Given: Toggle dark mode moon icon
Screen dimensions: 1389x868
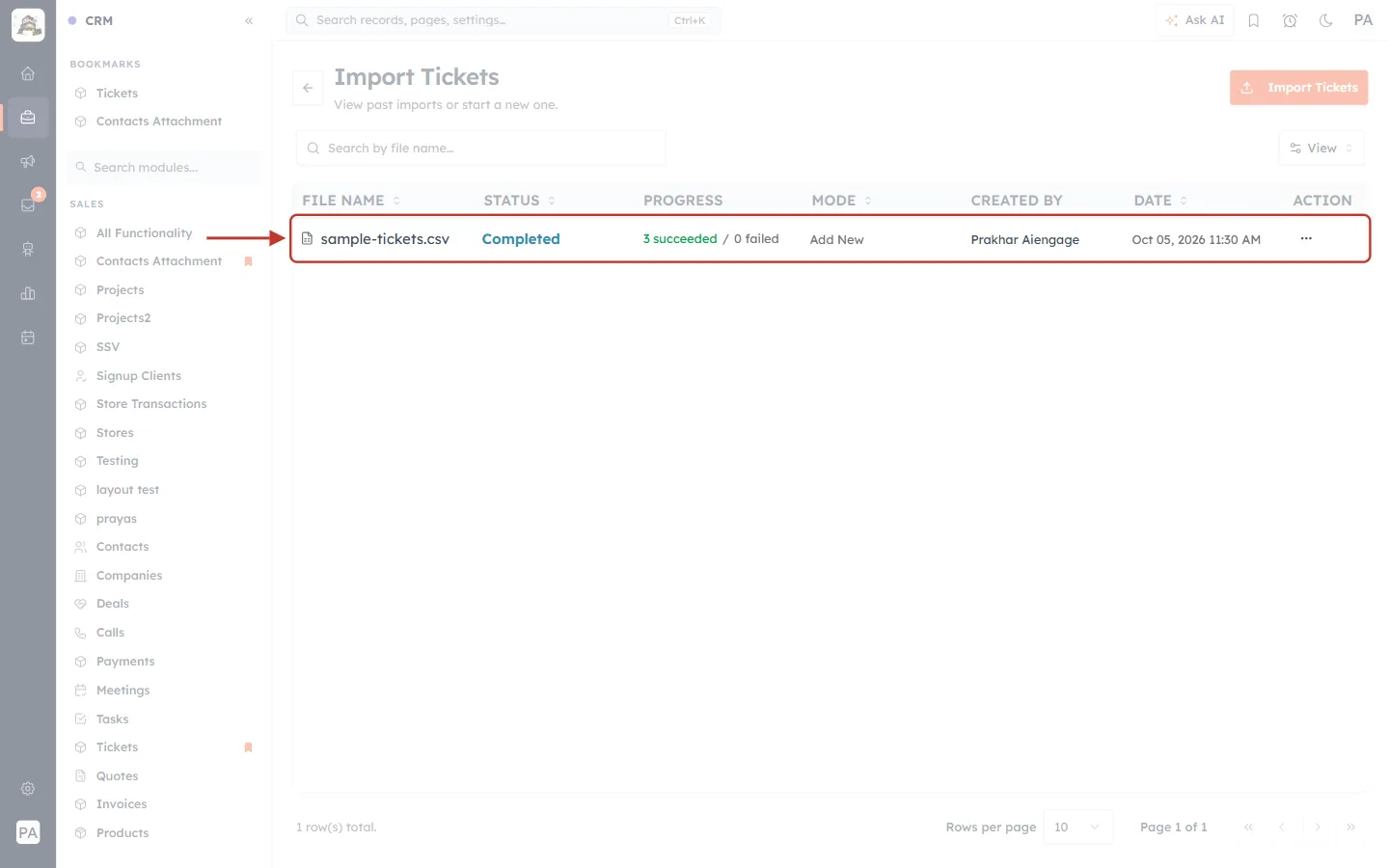Looking at the screenshot, I should [1326, 20].
